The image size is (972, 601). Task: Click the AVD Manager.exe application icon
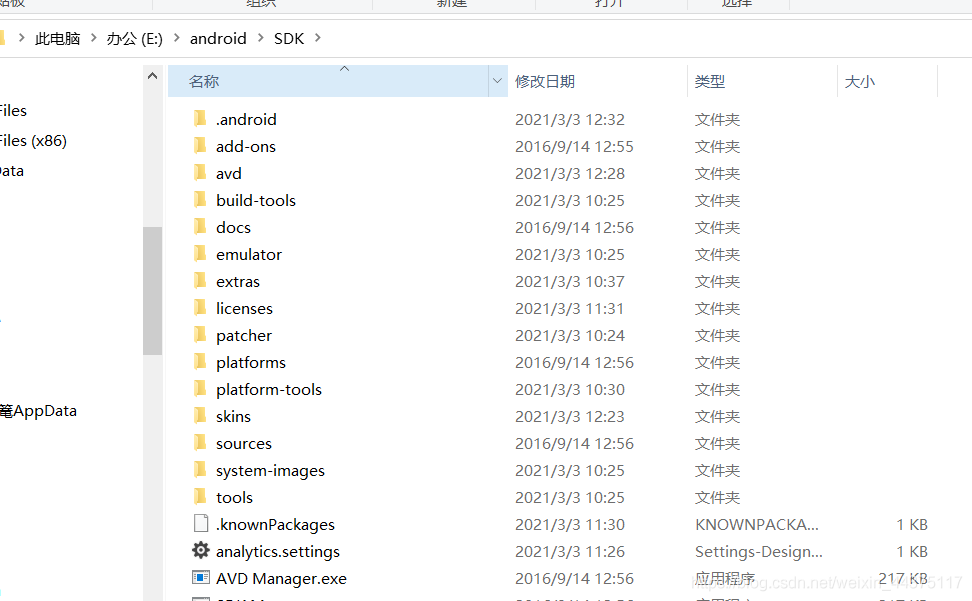coord(201,577)
